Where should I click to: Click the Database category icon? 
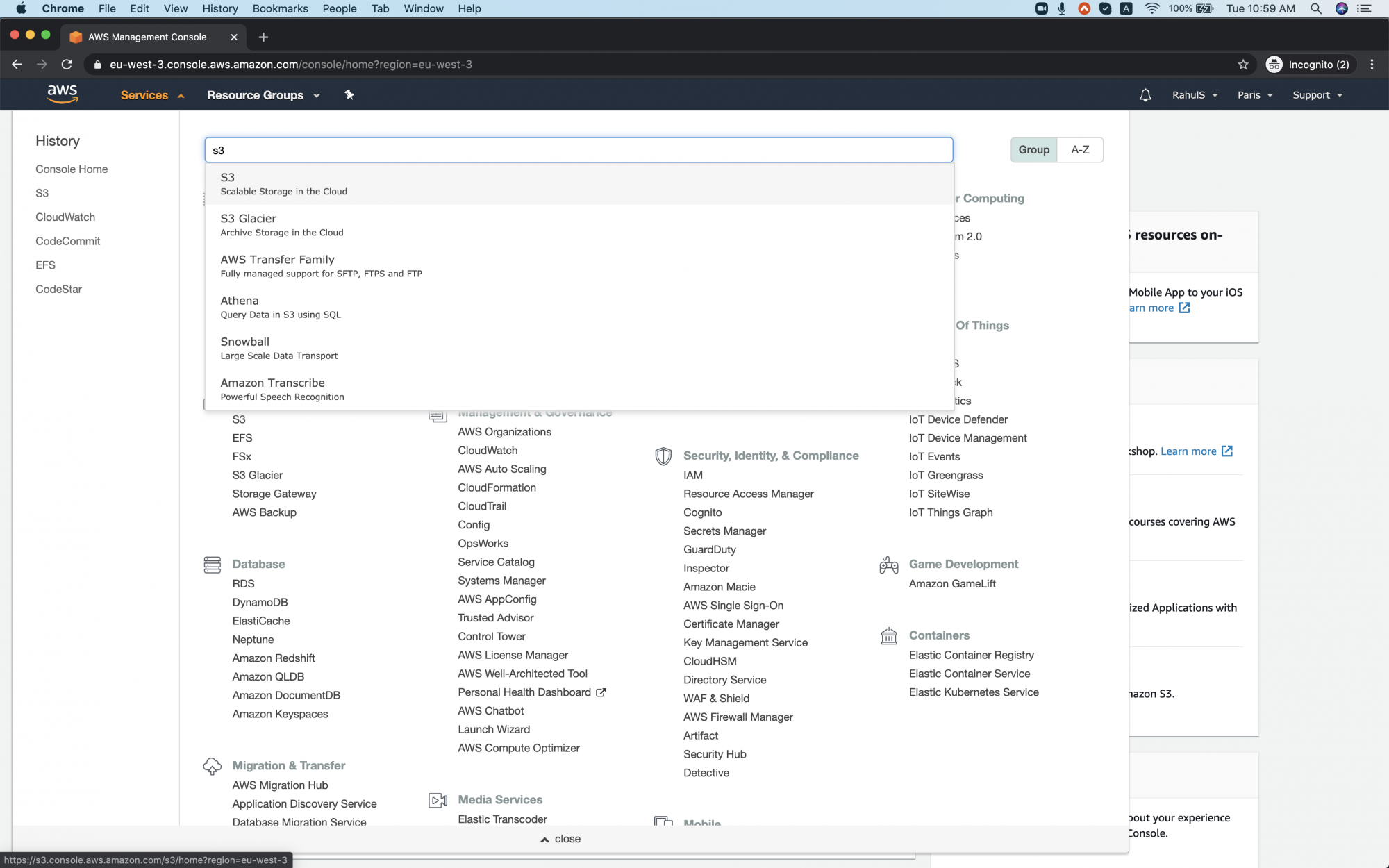coord(213,565)
